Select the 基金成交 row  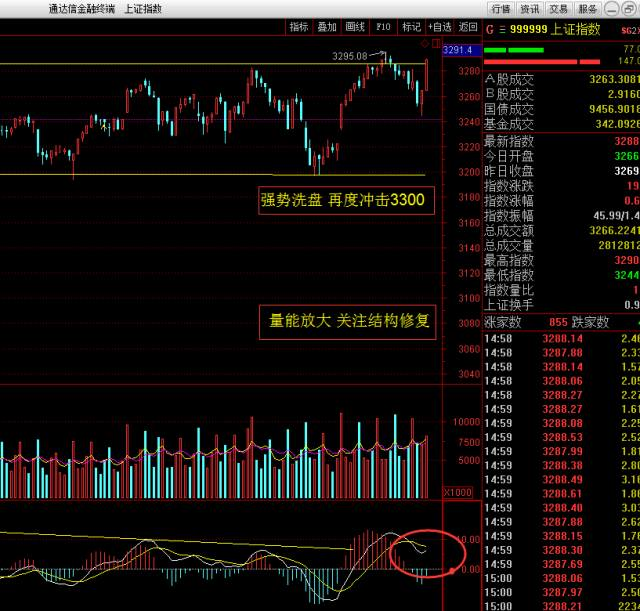click(x=562, y=124)
